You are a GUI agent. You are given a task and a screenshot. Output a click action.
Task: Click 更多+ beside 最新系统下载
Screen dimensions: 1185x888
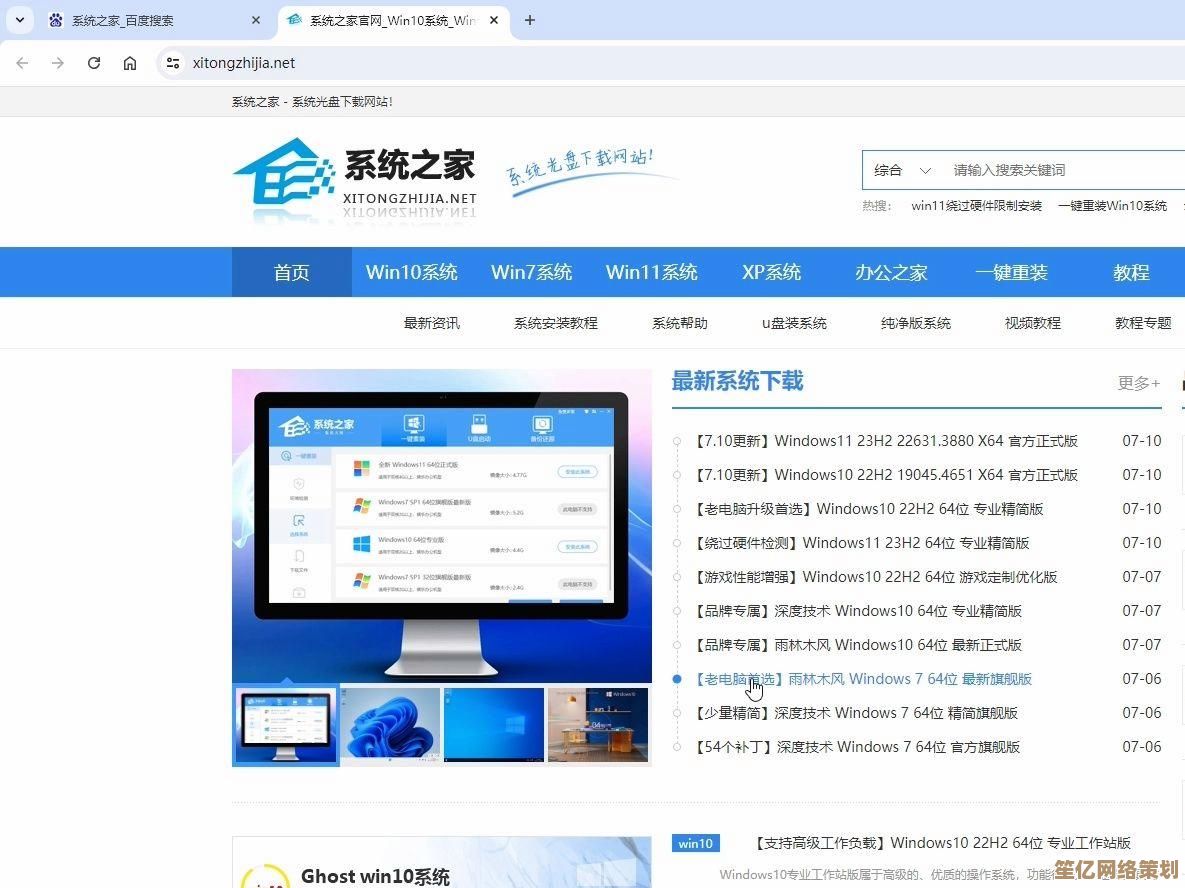(x=1138, y=383)
